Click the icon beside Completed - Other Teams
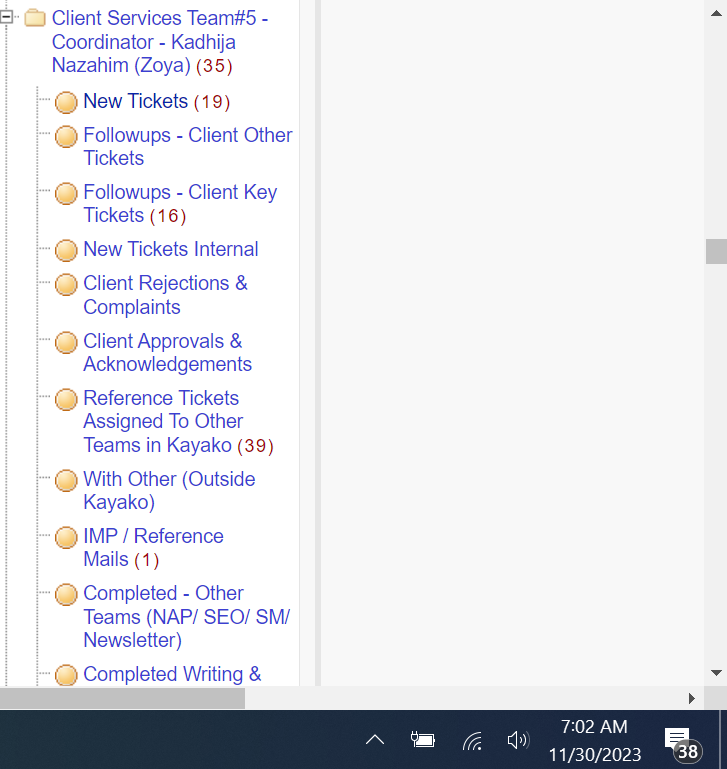This screenshot has width=727, height=769. pyautogui.click(x=66, y=594)
